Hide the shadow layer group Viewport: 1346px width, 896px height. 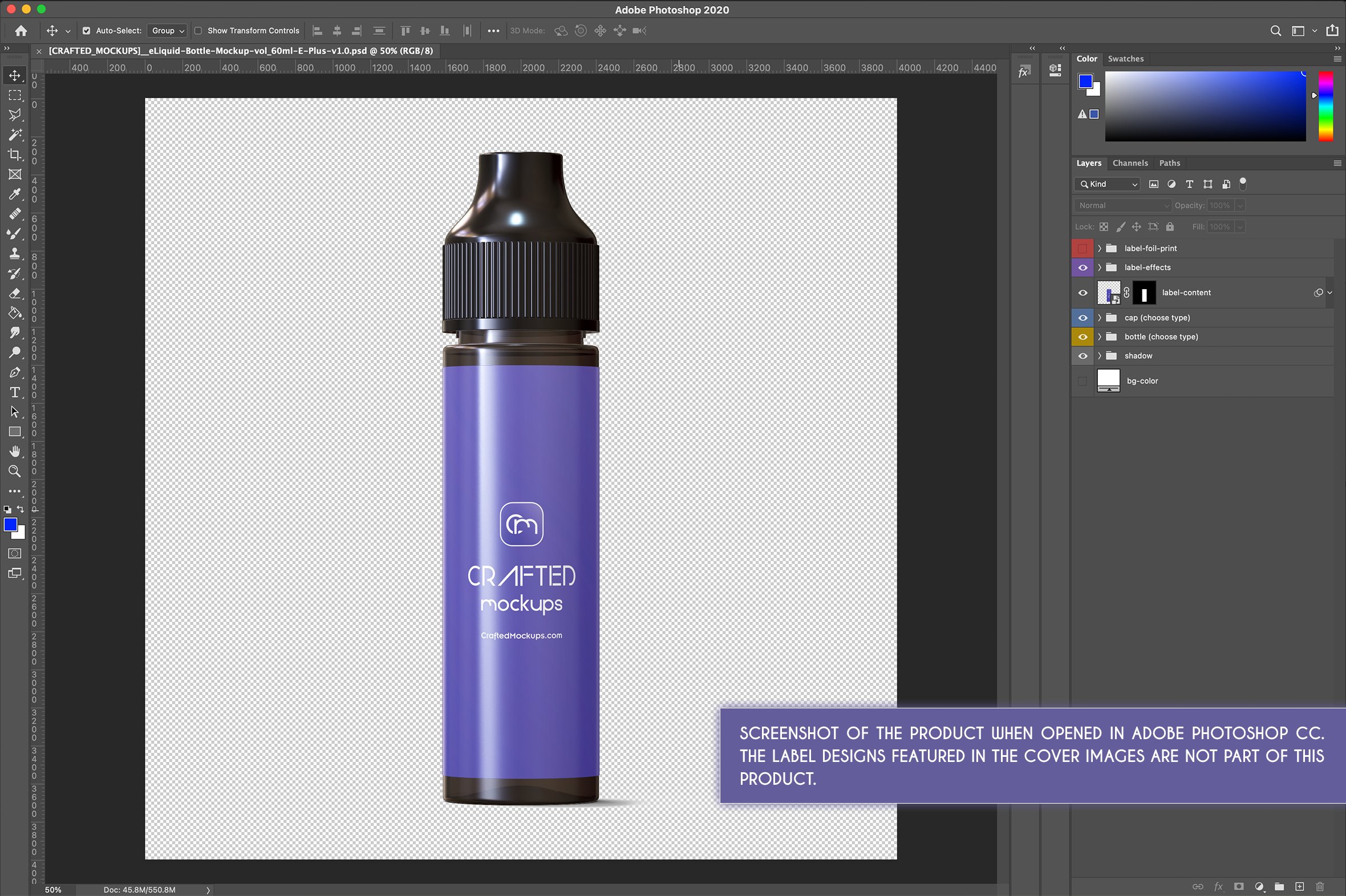point(1083,356)
